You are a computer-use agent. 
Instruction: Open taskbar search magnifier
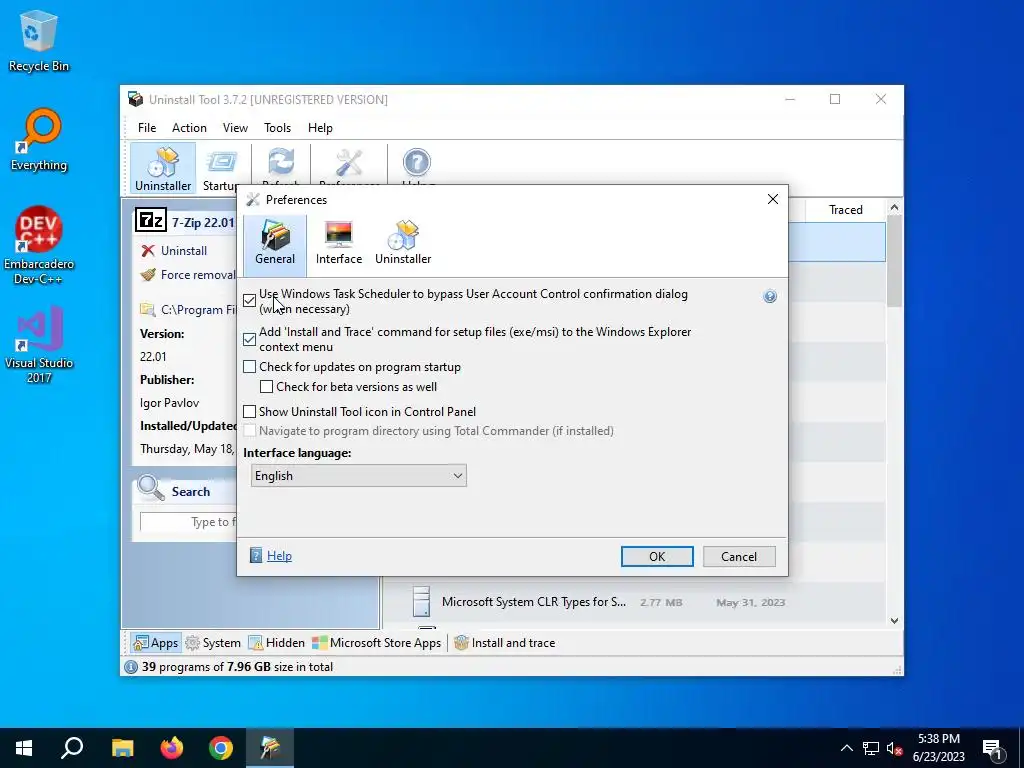coord(72,748)
